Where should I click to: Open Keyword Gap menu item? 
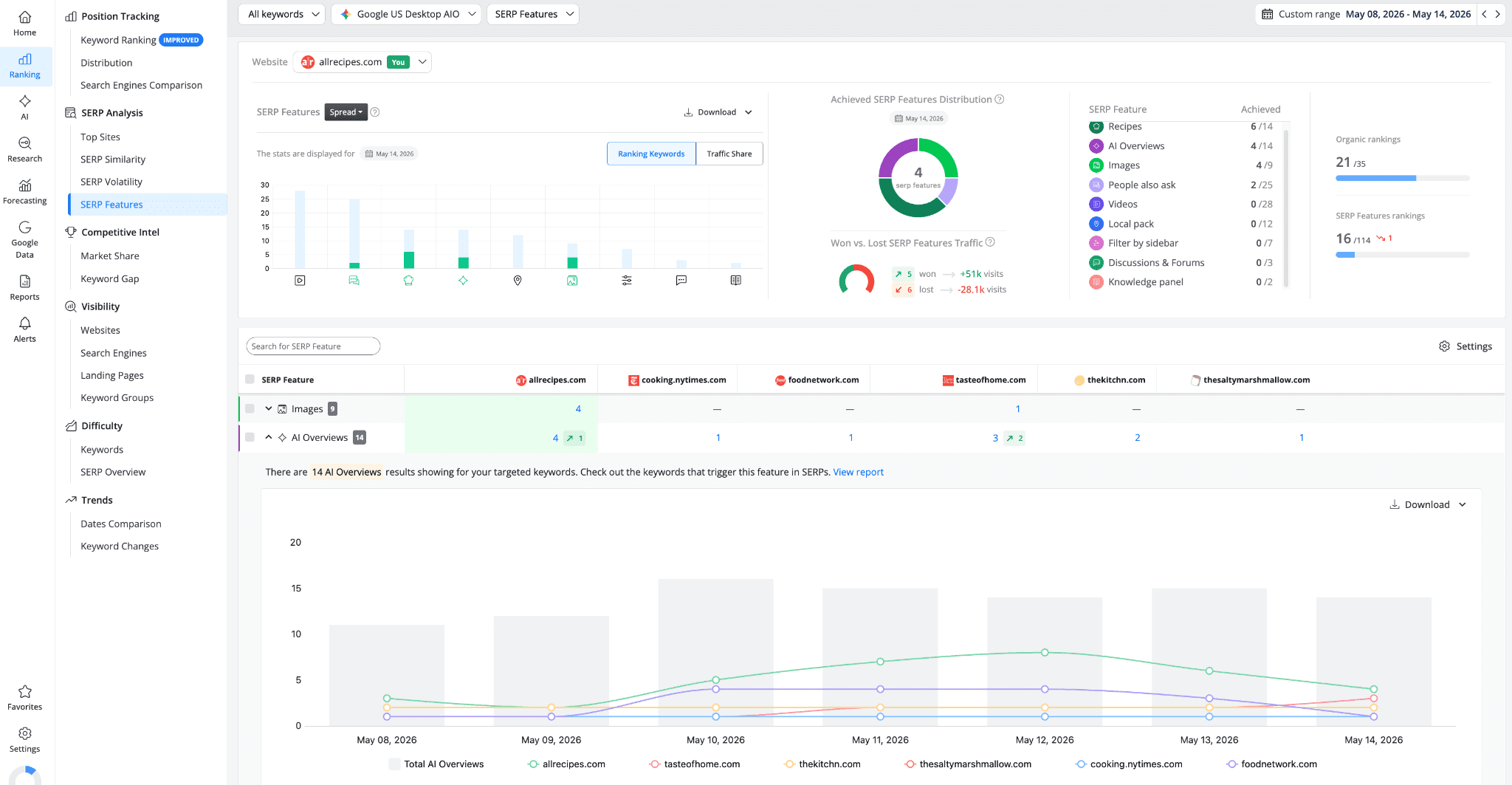[x=110, y=278]
